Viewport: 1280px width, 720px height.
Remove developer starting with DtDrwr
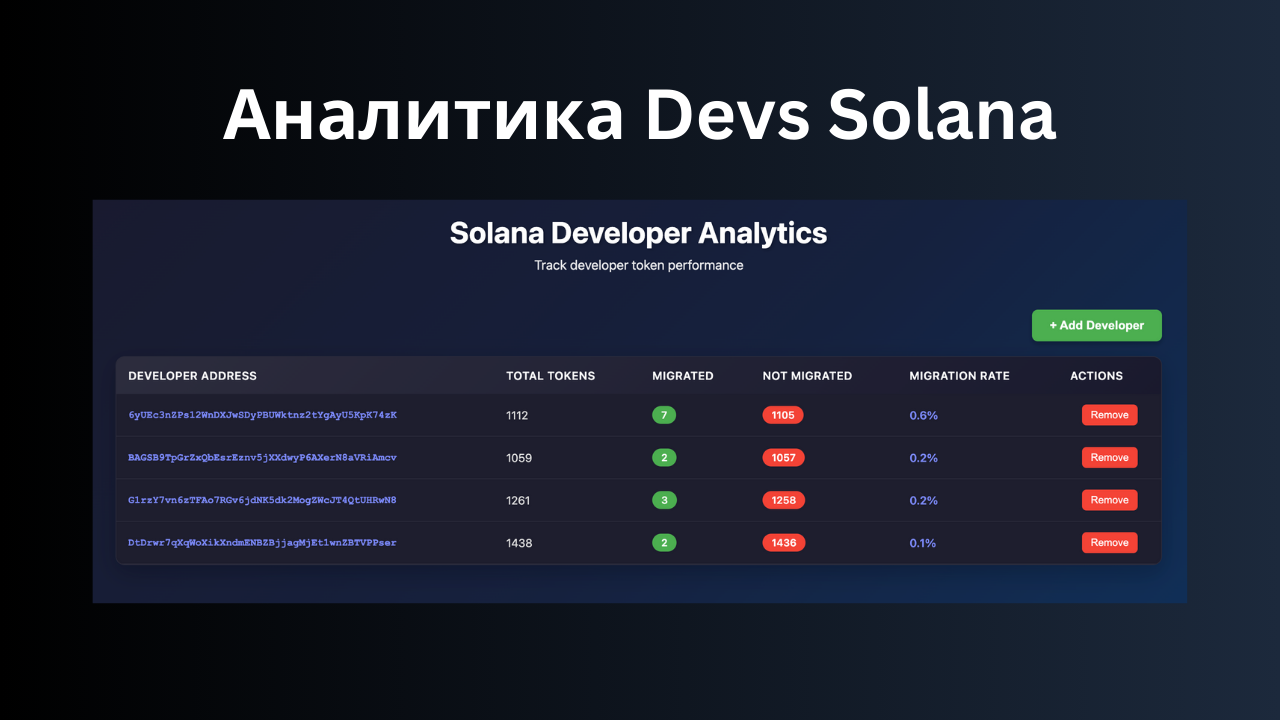(x=1109, y=542)
